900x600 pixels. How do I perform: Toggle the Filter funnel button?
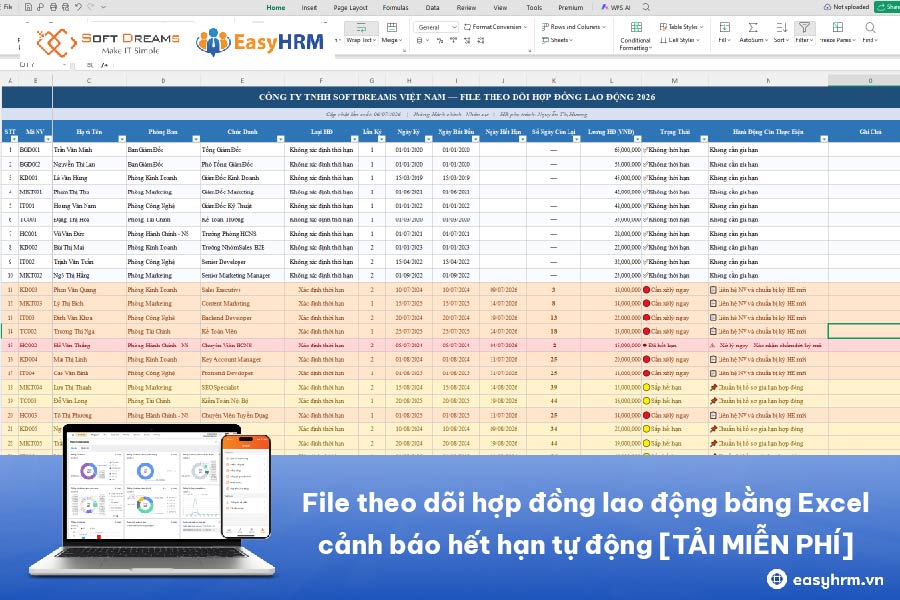click(x=804, y=32)
